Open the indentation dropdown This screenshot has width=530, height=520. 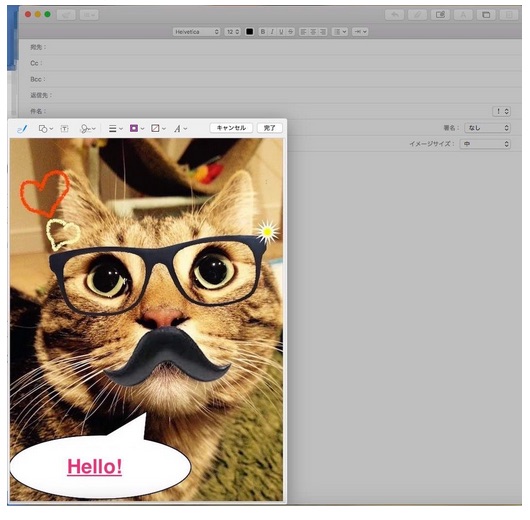pyautogui.click(x=360, y=32)
